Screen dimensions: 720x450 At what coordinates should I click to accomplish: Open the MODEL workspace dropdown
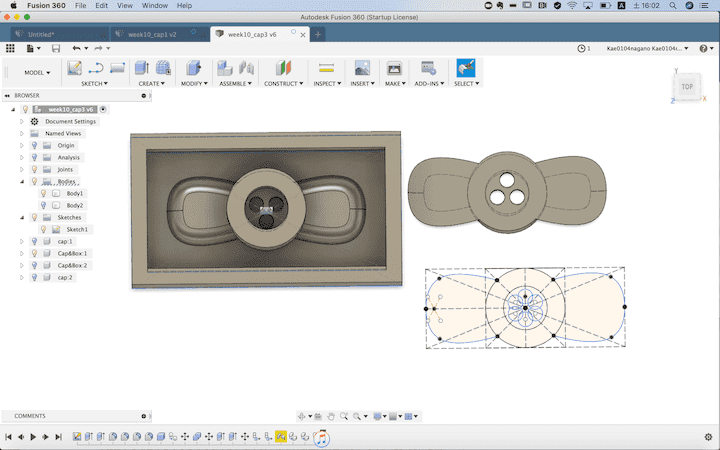tap(38, 72)
